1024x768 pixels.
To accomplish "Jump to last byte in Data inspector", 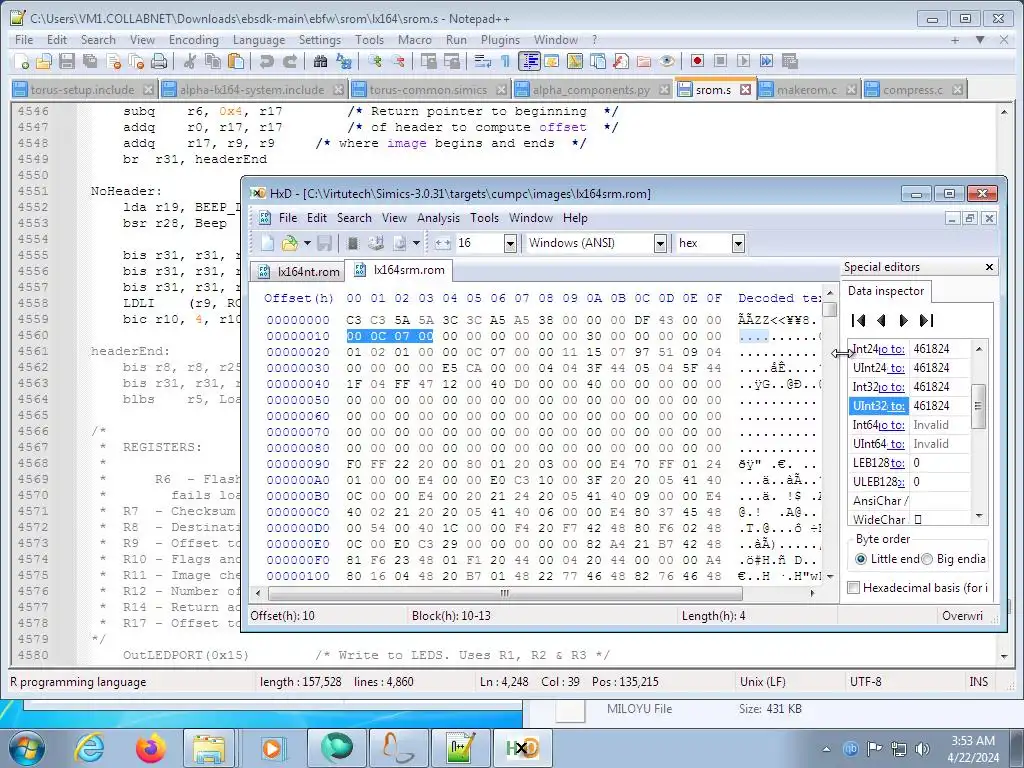I will [926, 321].
